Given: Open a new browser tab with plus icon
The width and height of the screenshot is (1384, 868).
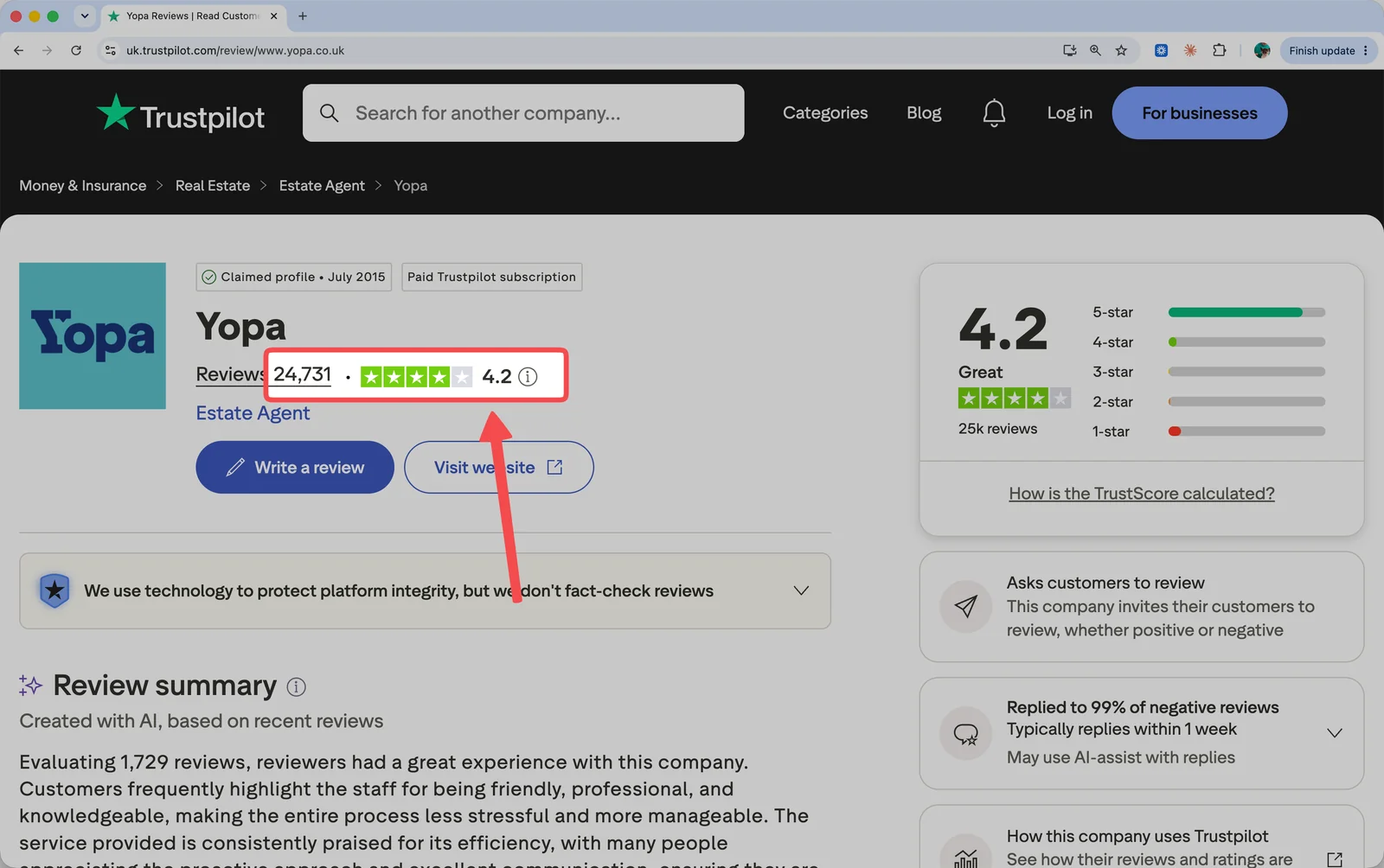Looking at the screenshot, I should (x=303, y=16).
